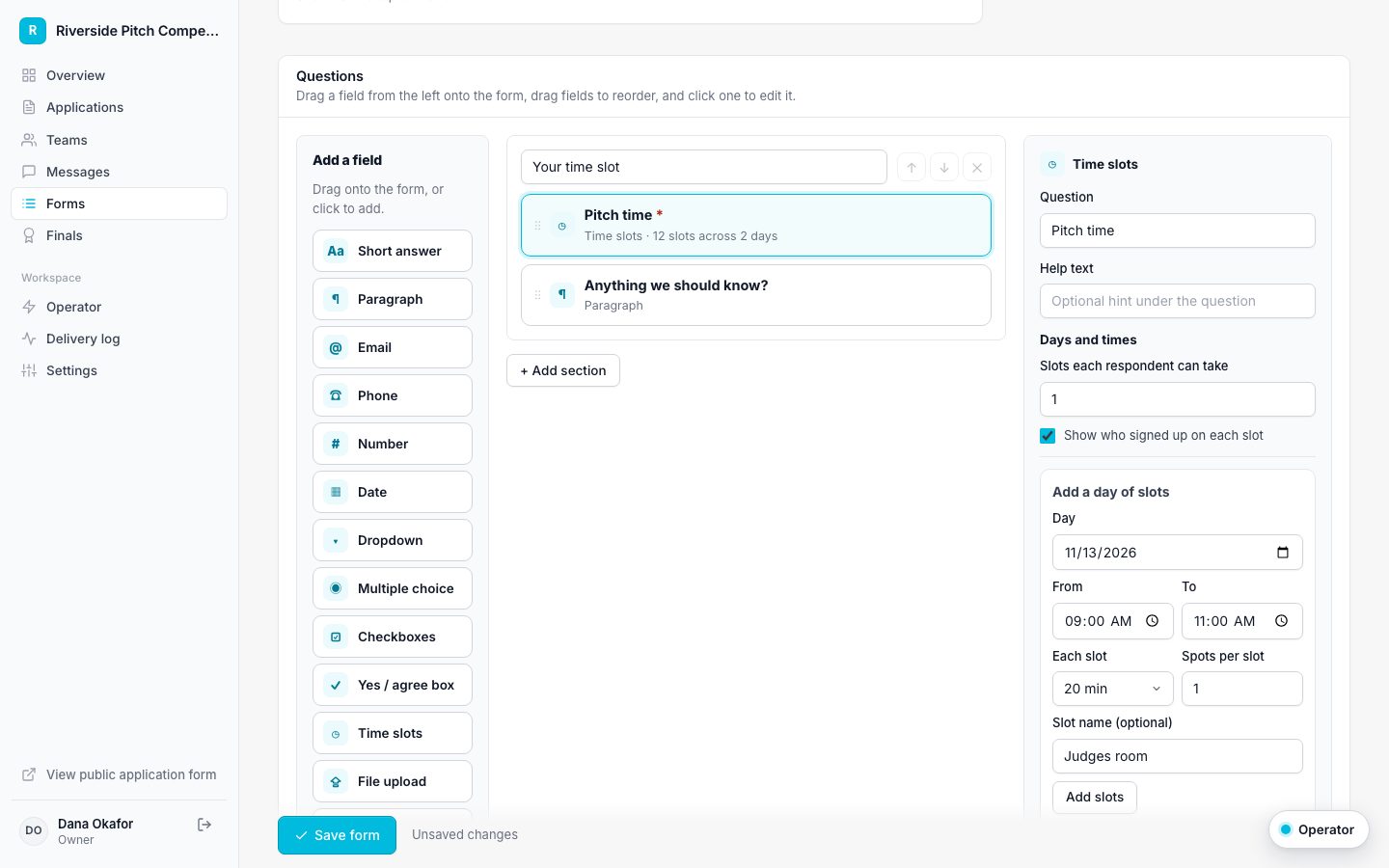Click the clock icon in the To field
Screen dimensions: 1389x868
coord(1281,621)
